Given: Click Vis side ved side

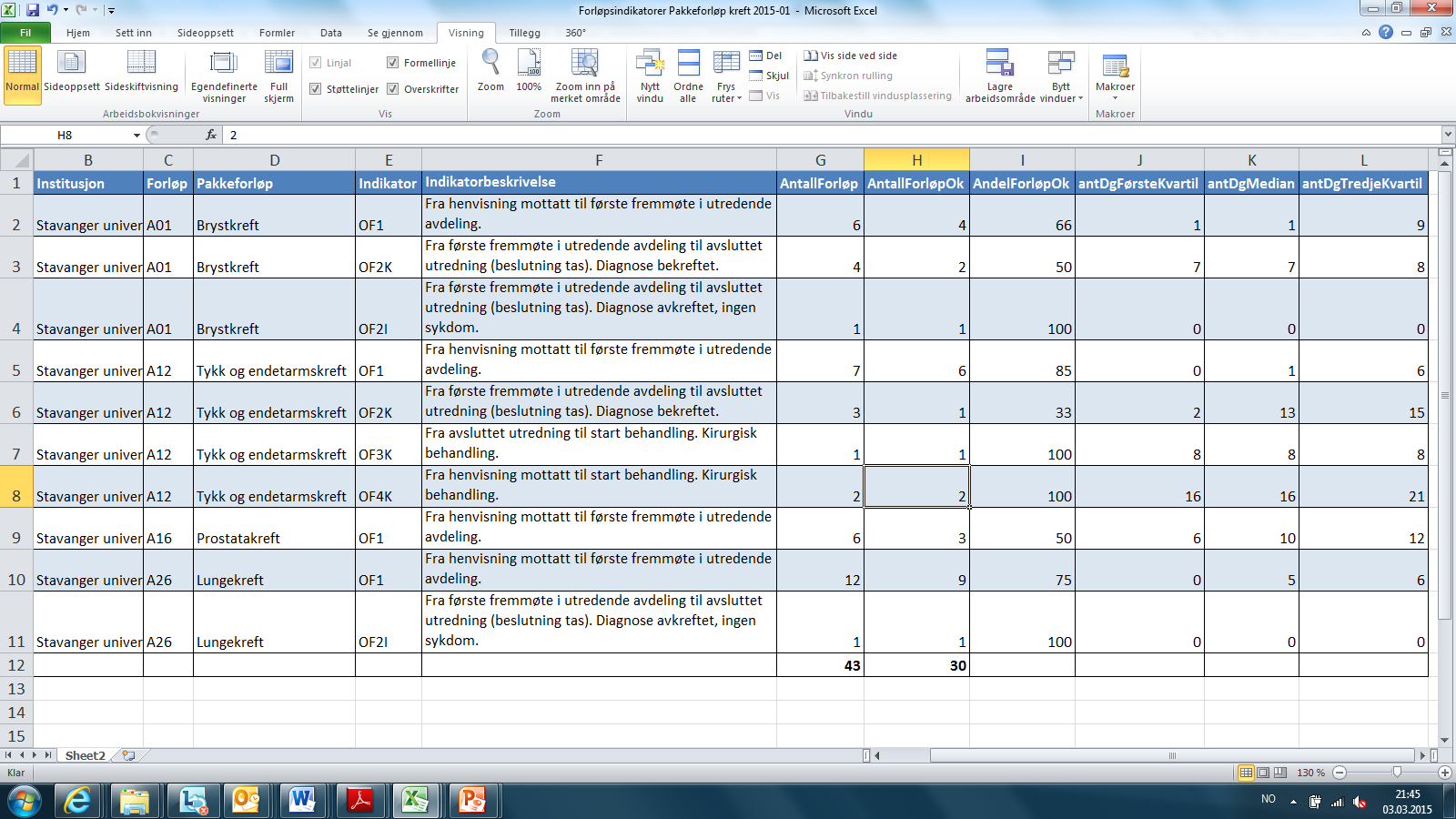Looking at the screenshot, I should (850, 56).
